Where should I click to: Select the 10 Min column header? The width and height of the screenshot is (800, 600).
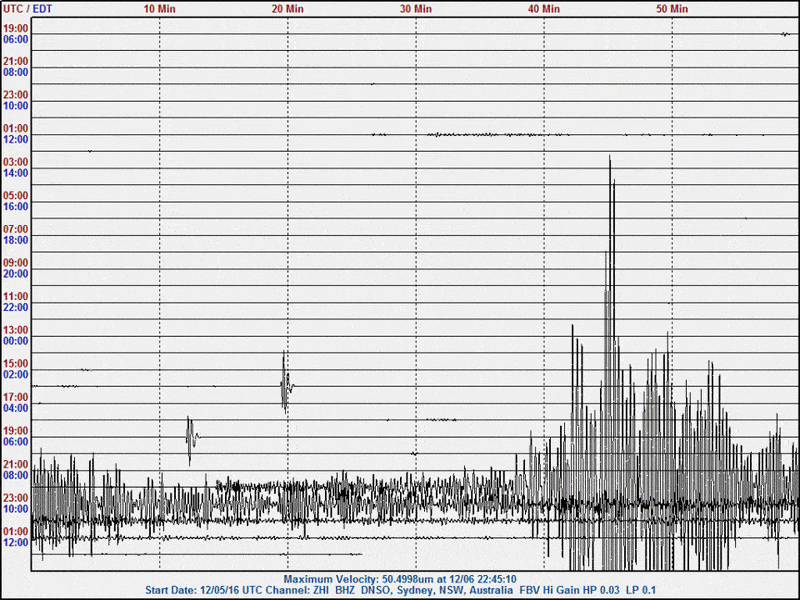pos(159,9)
